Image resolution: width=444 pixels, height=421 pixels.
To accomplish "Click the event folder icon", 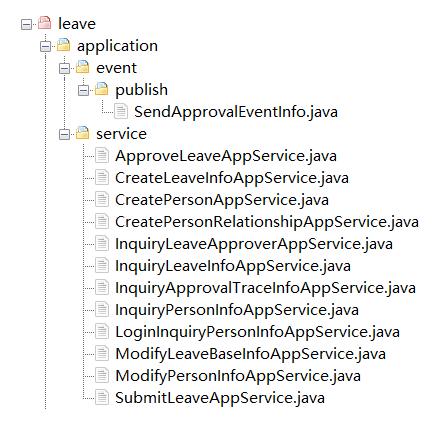I will coord(82,67).
